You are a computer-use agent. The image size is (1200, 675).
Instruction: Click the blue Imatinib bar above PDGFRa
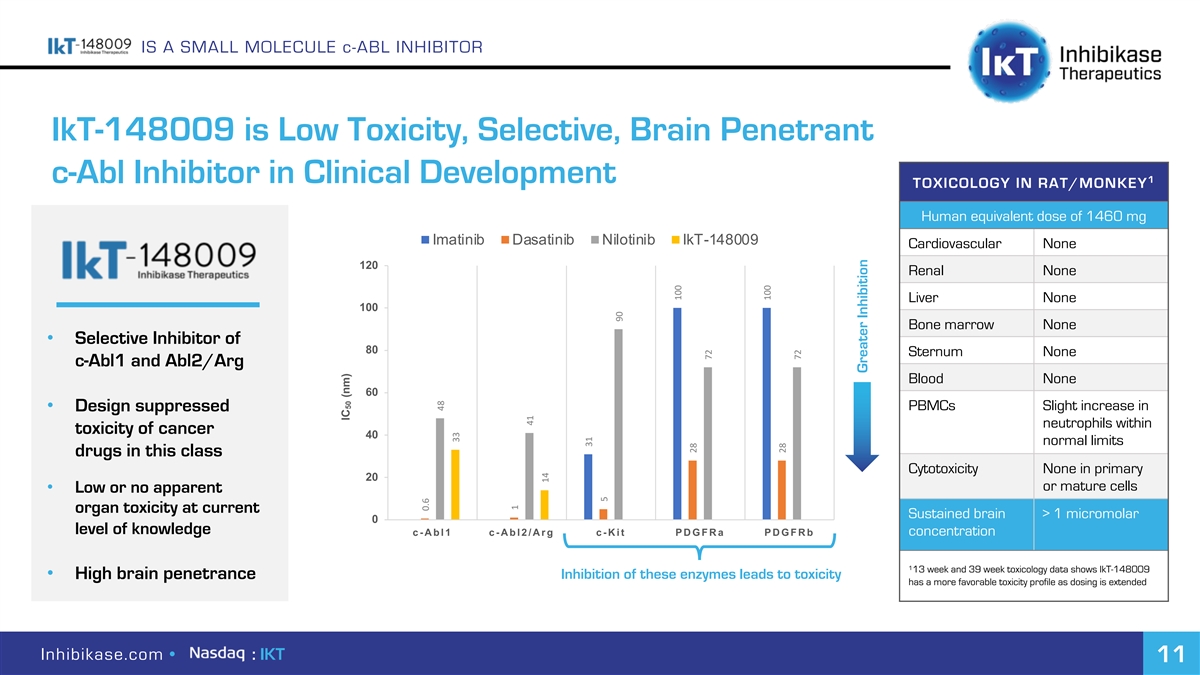pos(677,413)
